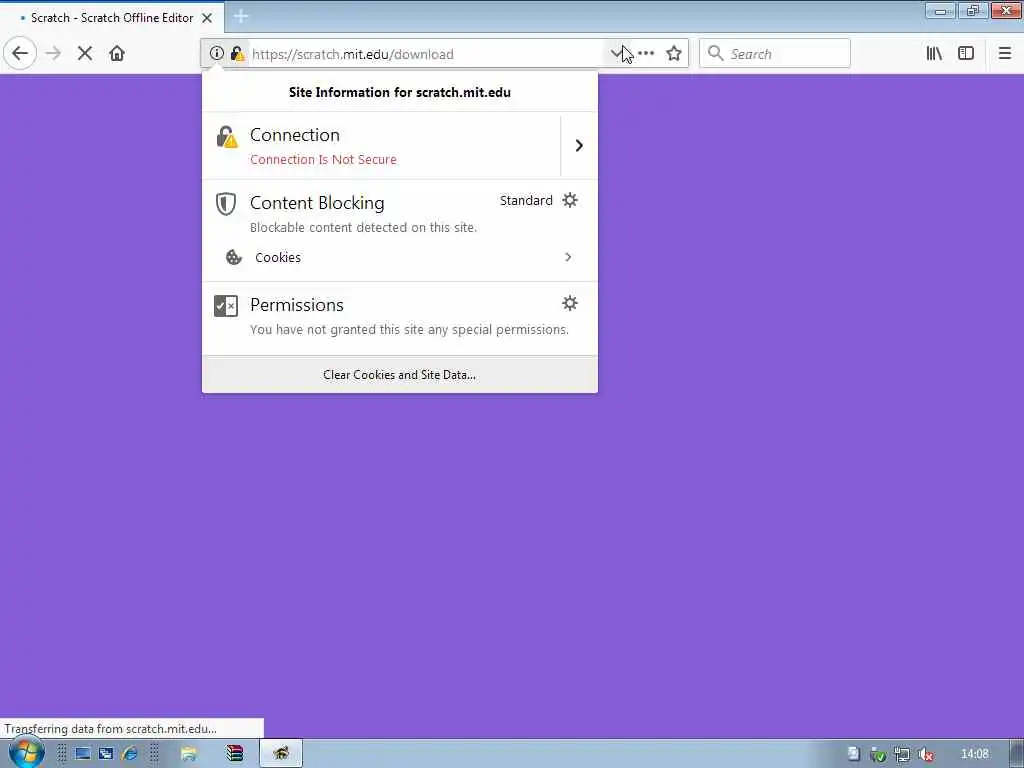
Task: Click the muted volume tray icon
Action: 925,754
